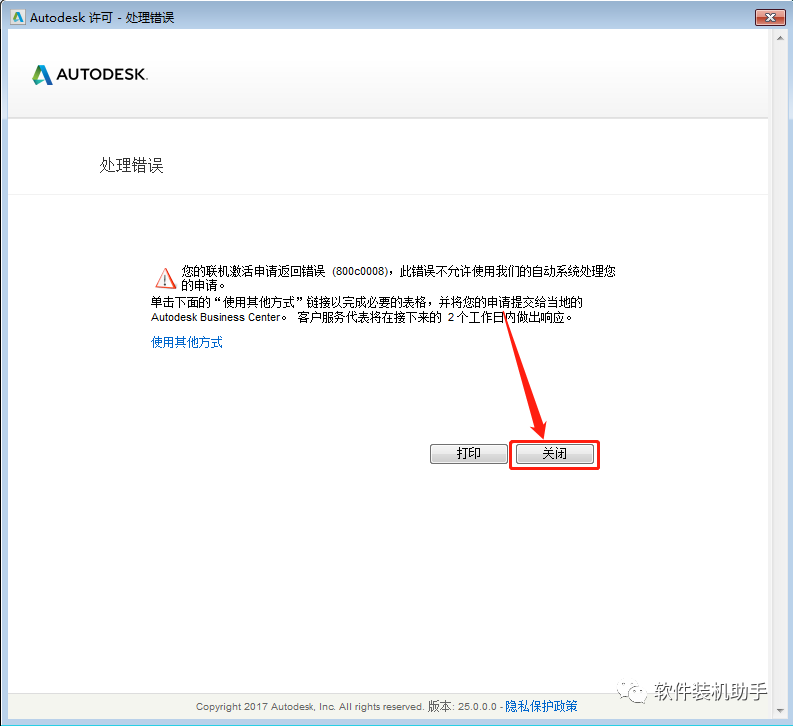The height and width of the screenshot is (726, 793).
Task: Click the error code (800c0008) text
Action: (360, 271)
